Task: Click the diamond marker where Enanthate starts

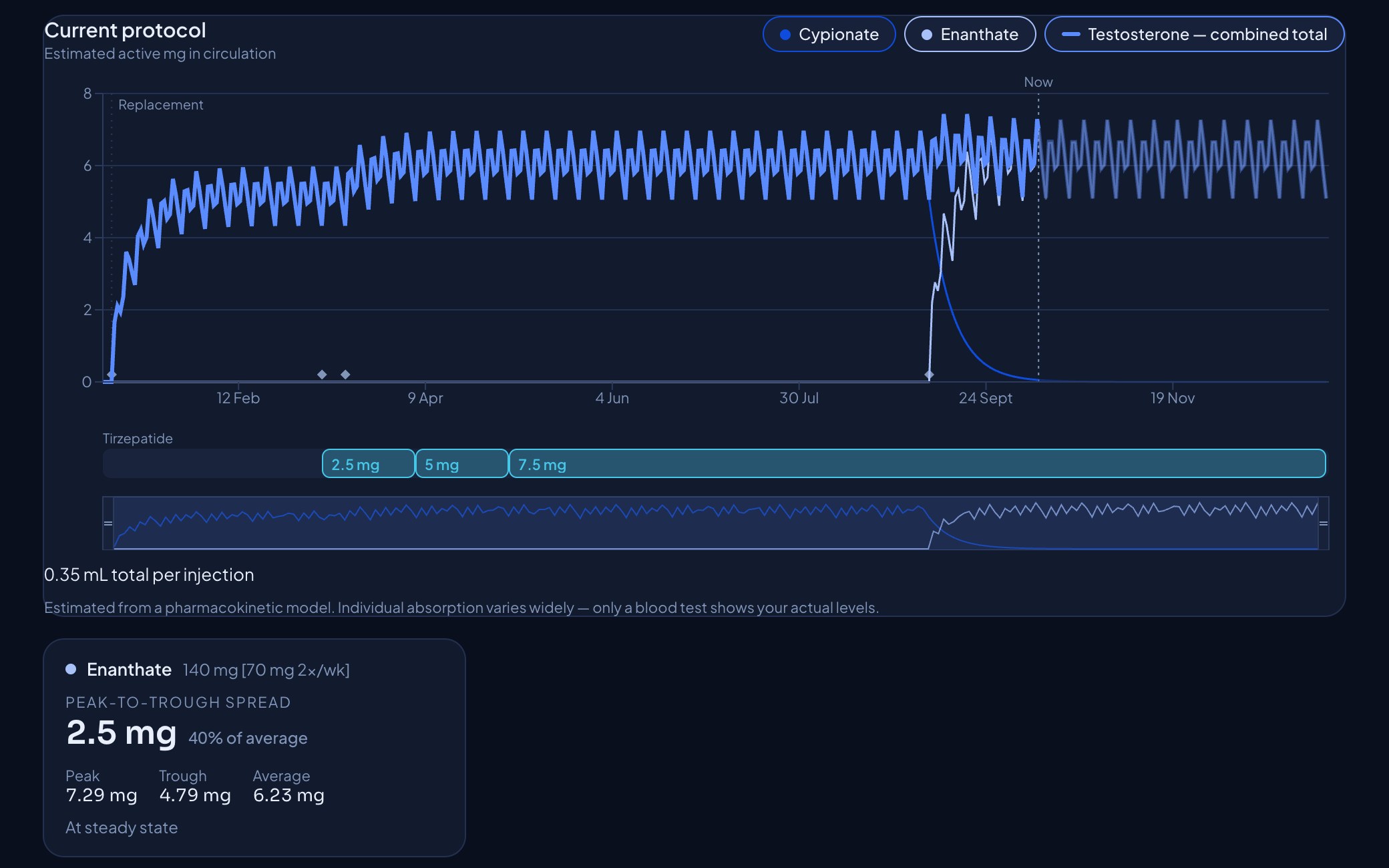Action: coord(929,375)
